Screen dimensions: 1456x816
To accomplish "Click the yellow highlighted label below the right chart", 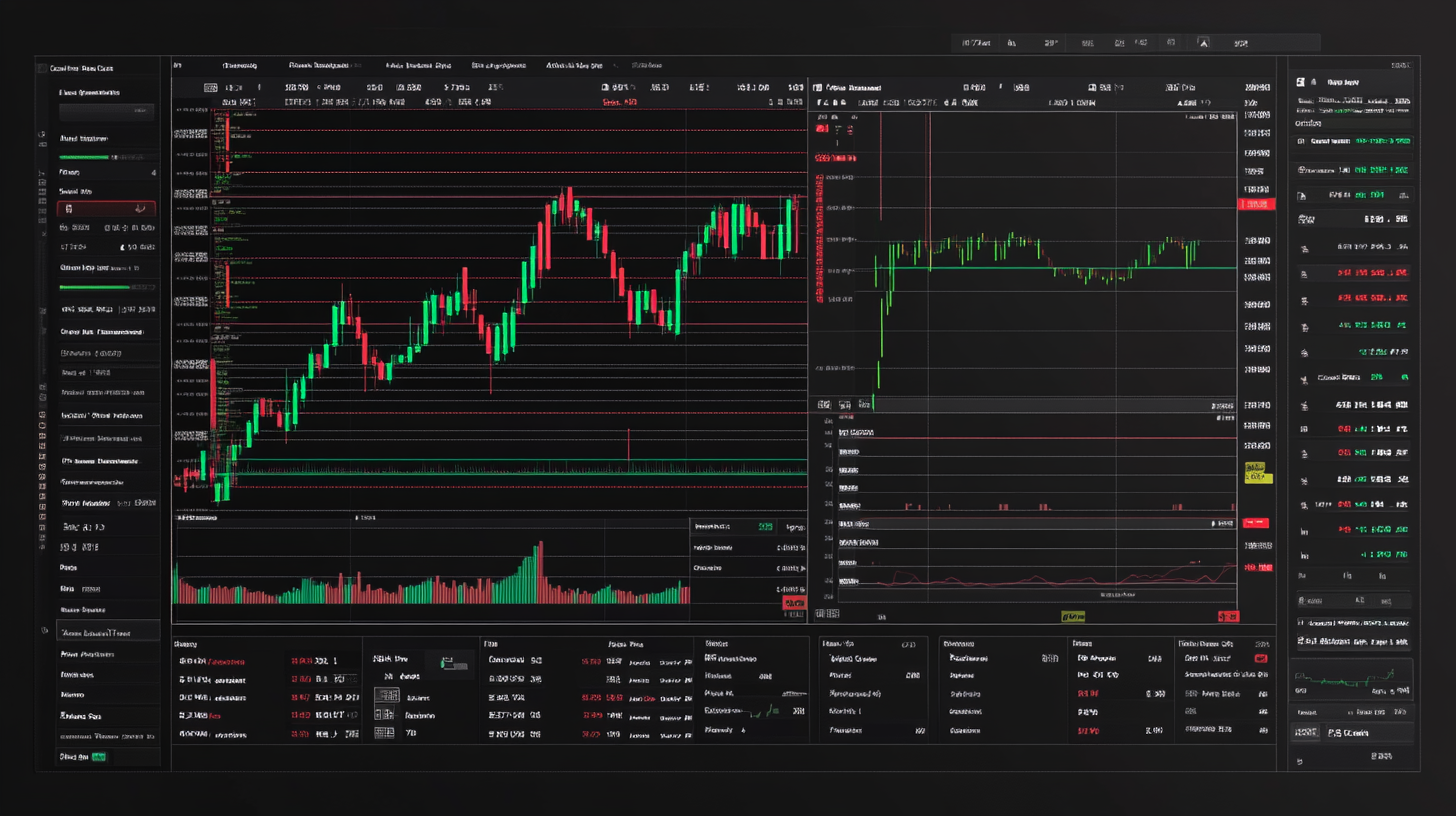I will (x=1073, y=616).
